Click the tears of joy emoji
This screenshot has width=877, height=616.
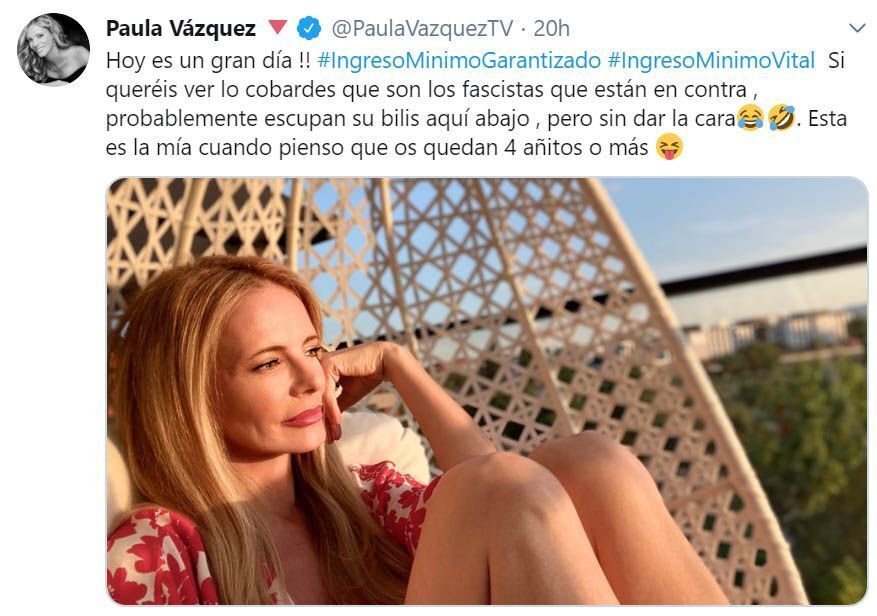coord(751,119)
